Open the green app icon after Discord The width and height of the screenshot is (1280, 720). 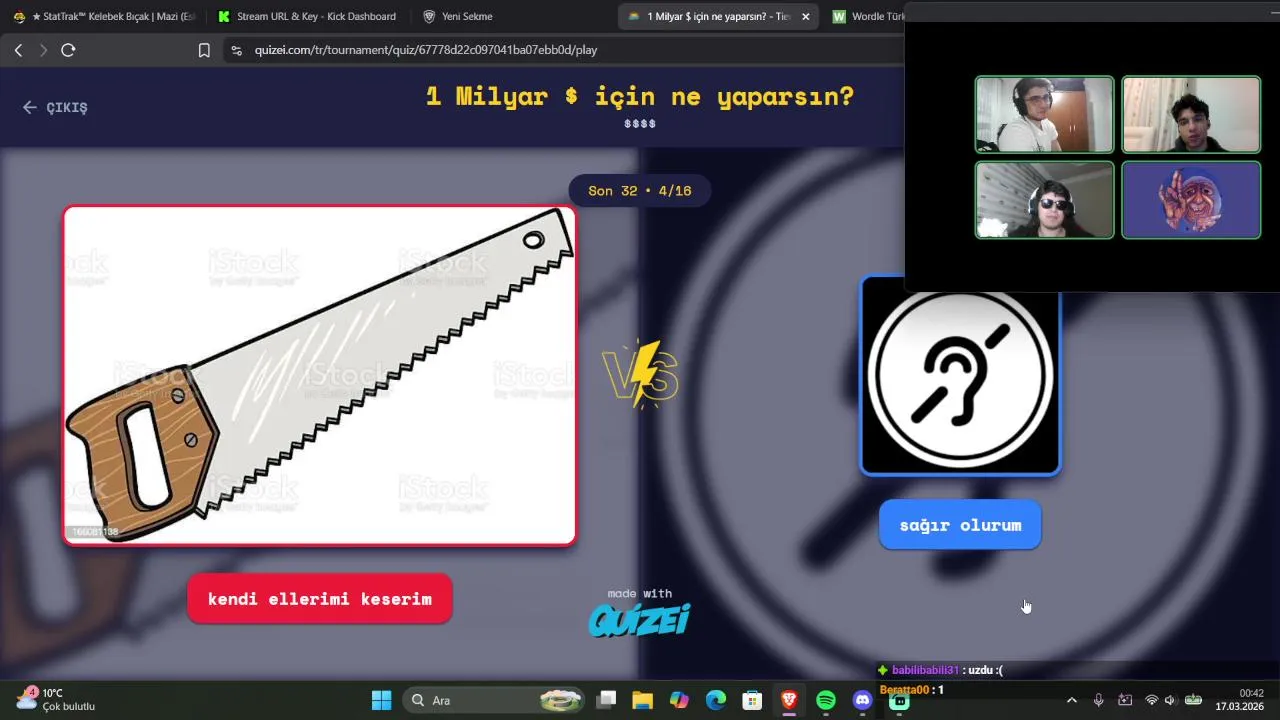point(899,700)
